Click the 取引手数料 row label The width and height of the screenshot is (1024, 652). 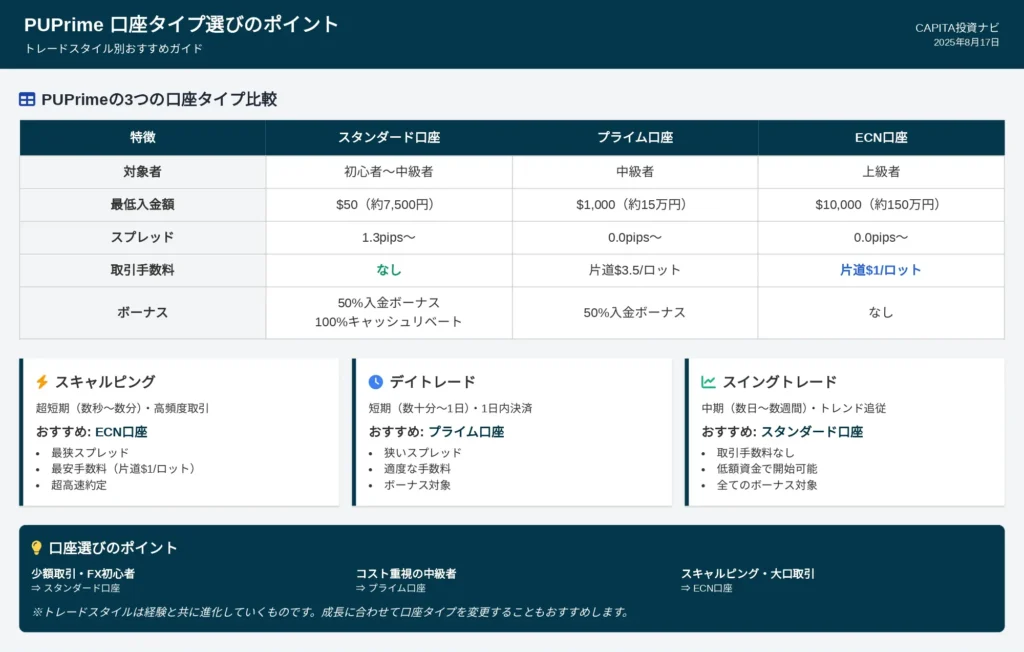[142, 270]
